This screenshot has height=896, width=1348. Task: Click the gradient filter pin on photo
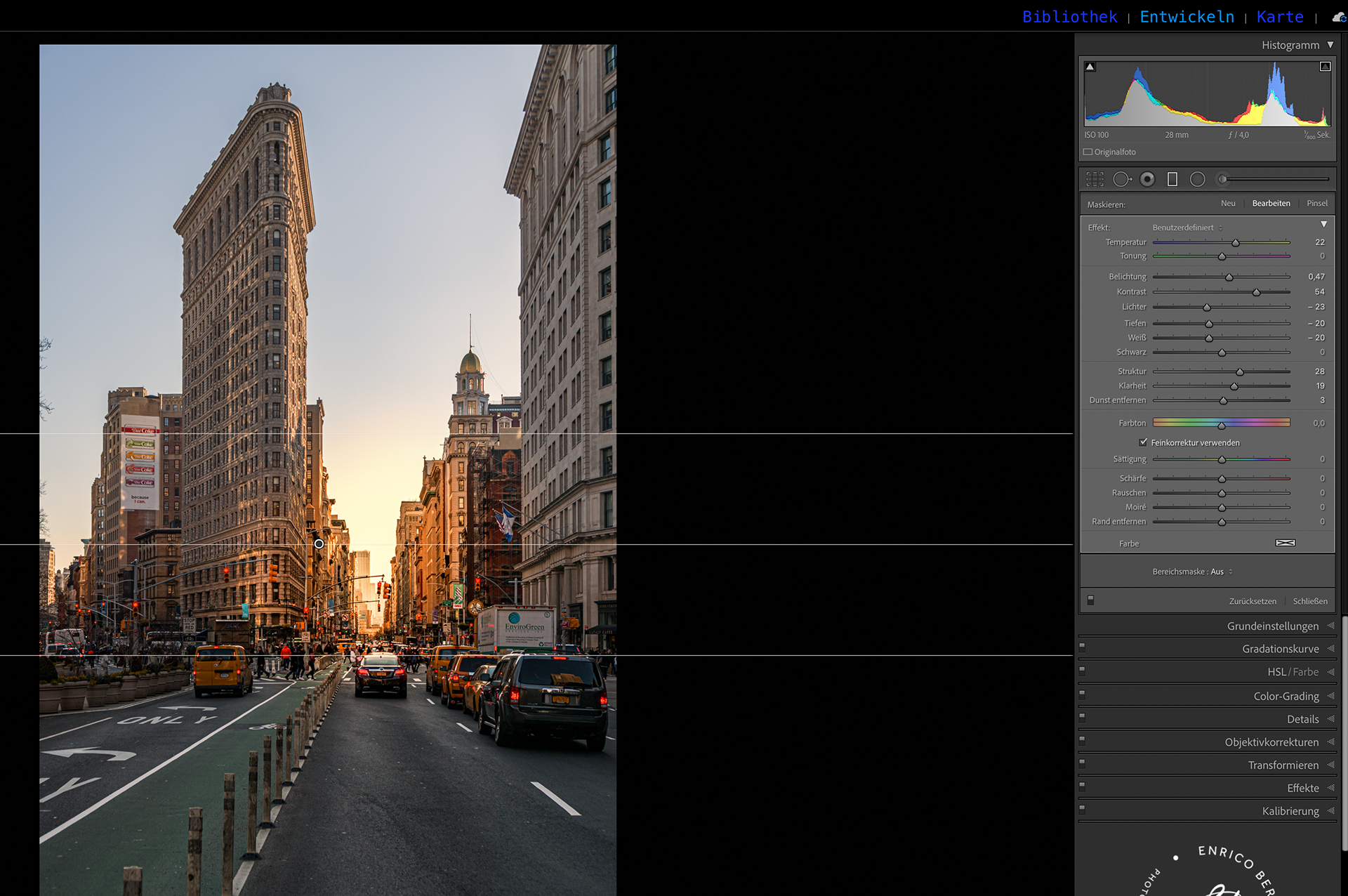[x=319, y=544]
